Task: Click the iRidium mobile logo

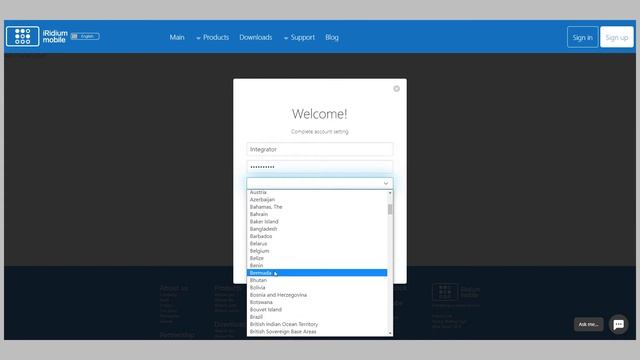Action: pos(37,37)
